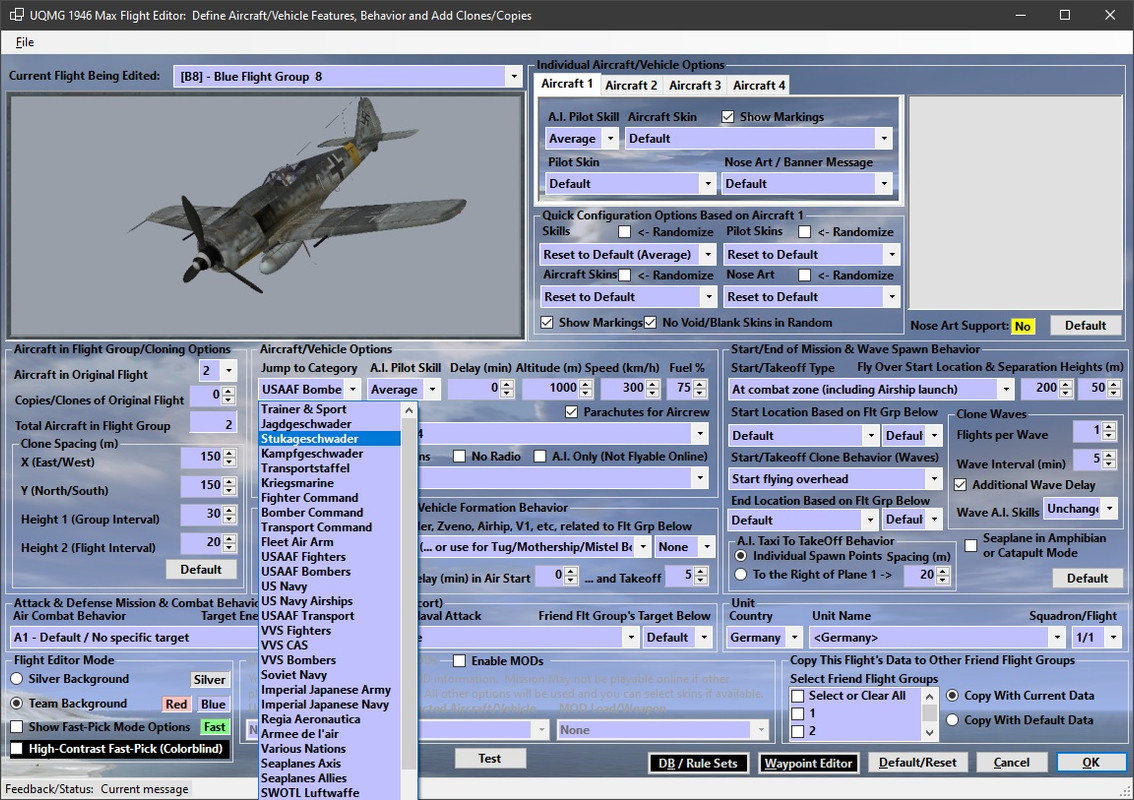Click the X (East/West) spacing stepper
Image resolution: width=1134 pixels, height=800 pixels.
tap(229, 457)
